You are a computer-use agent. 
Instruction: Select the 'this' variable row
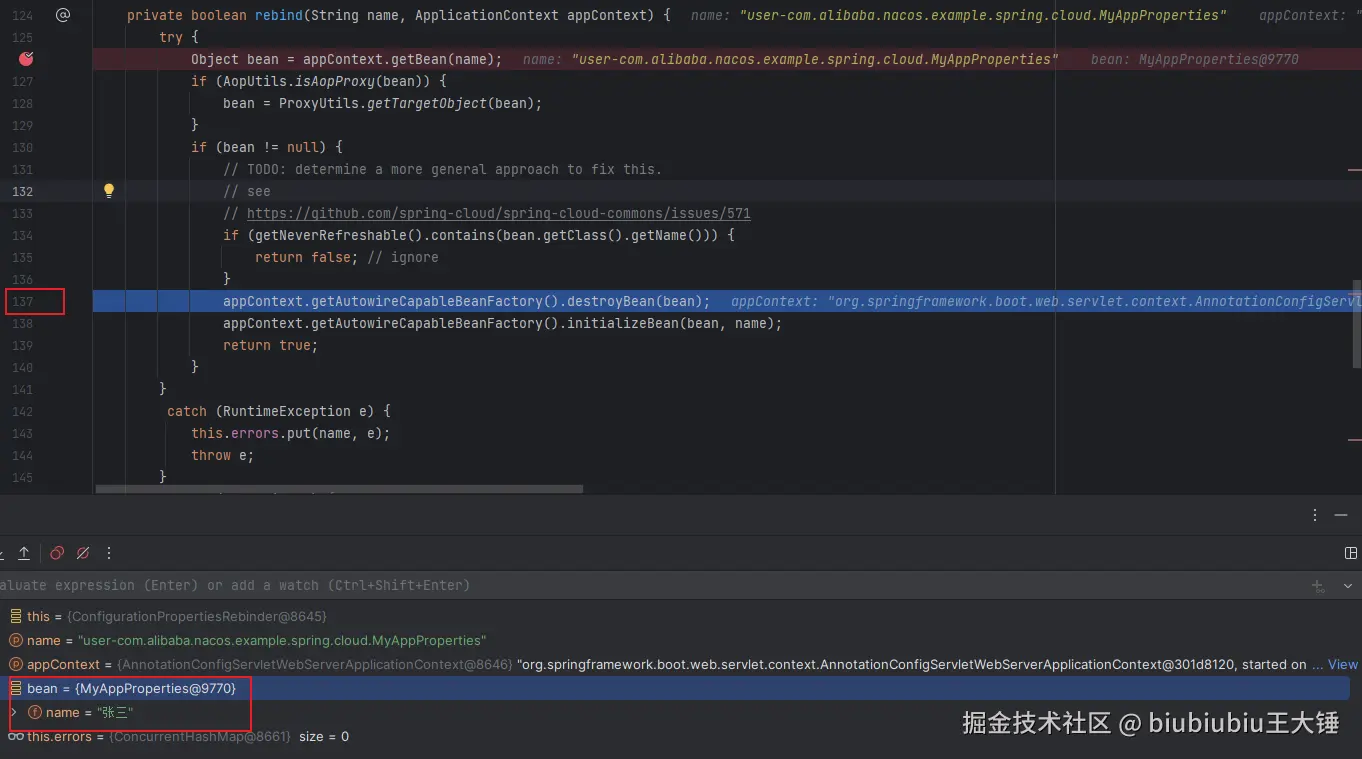click(x=675, y=616)
